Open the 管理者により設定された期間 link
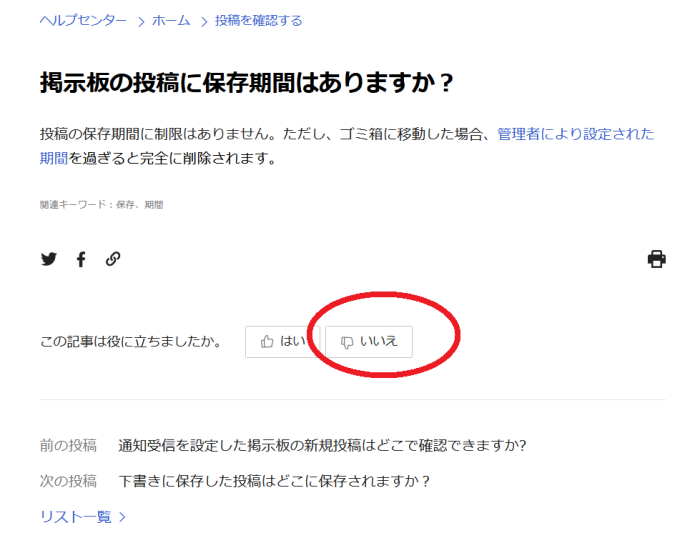The image size is (700, 533). pos(575,134)
